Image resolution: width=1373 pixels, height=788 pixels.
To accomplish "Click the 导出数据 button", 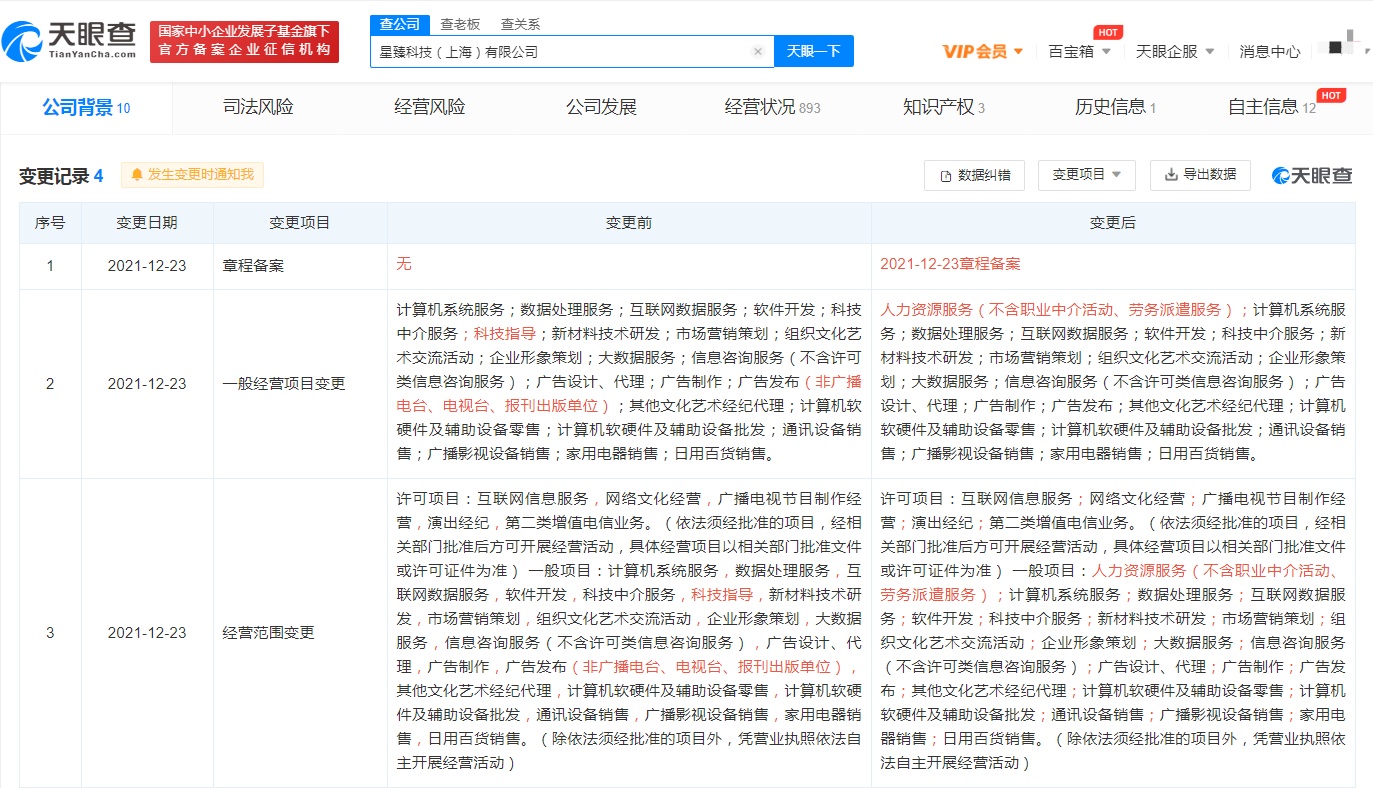I will click(x=1200, y=175).
